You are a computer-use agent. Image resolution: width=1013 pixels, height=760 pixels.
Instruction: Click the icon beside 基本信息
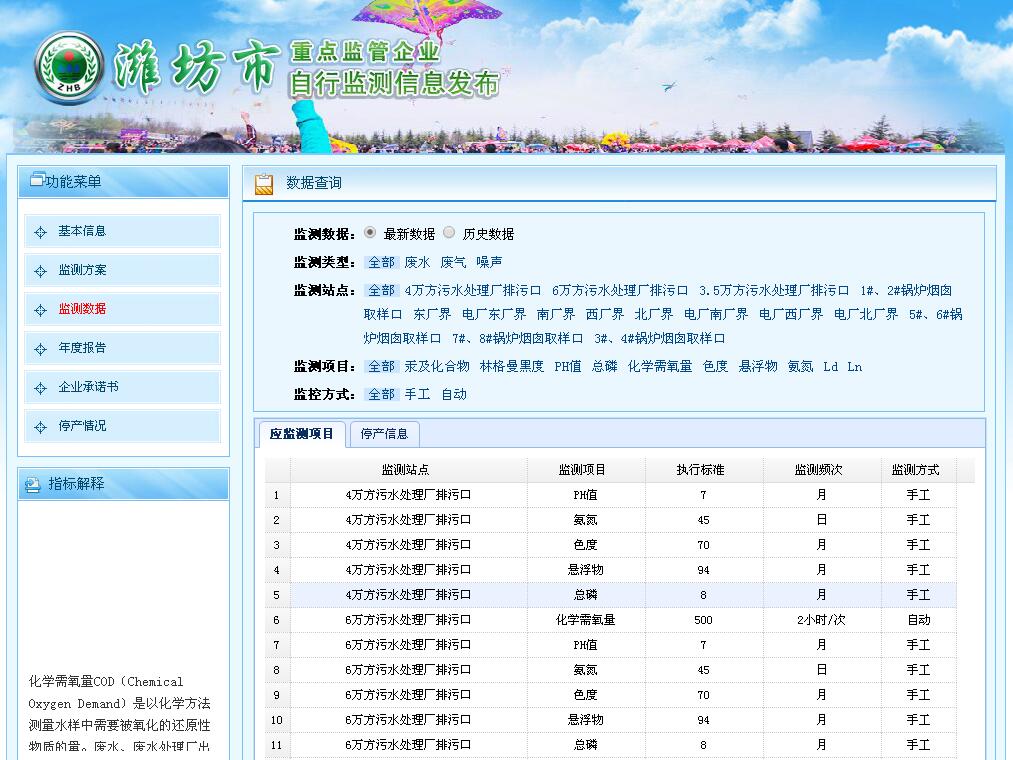pyautogui.click(x=40, y=232)
